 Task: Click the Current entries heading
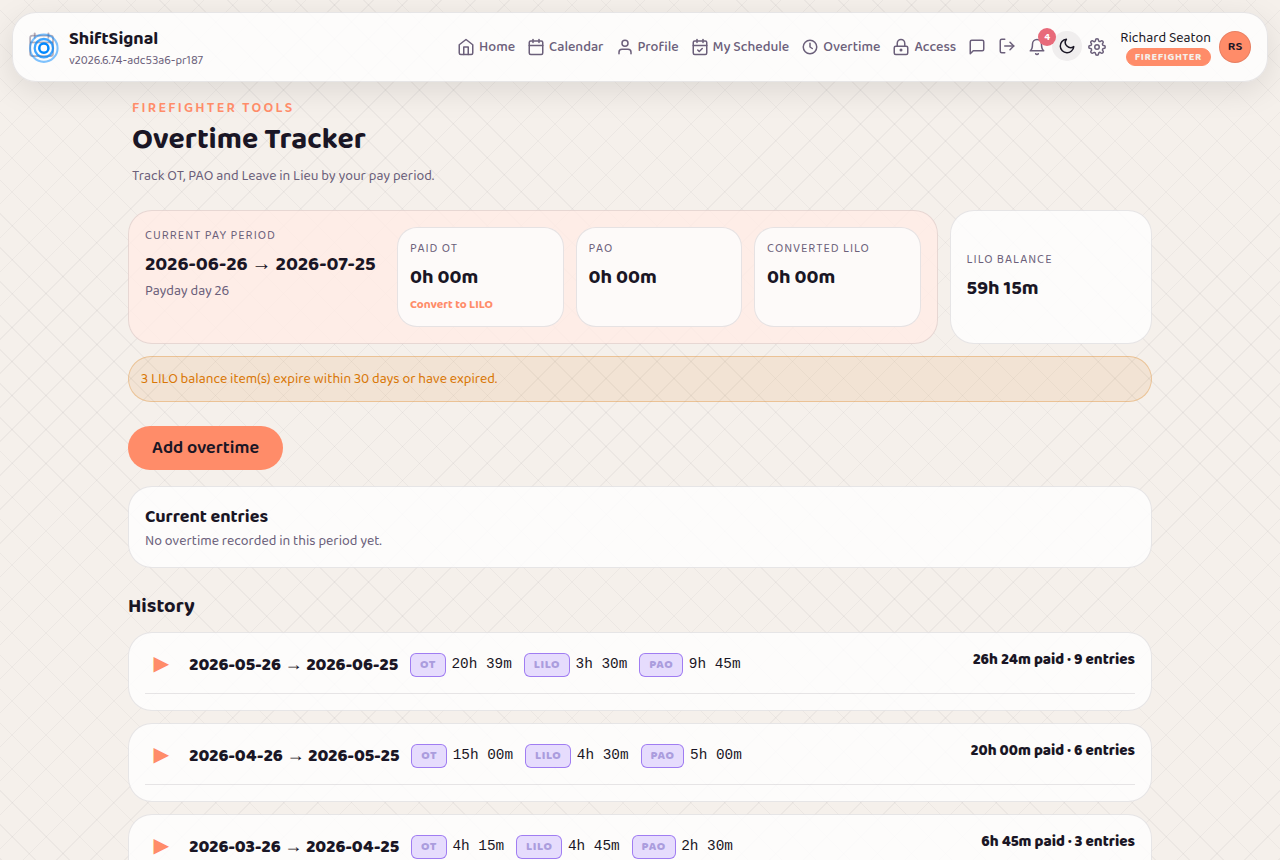click(x=206, y=517)
